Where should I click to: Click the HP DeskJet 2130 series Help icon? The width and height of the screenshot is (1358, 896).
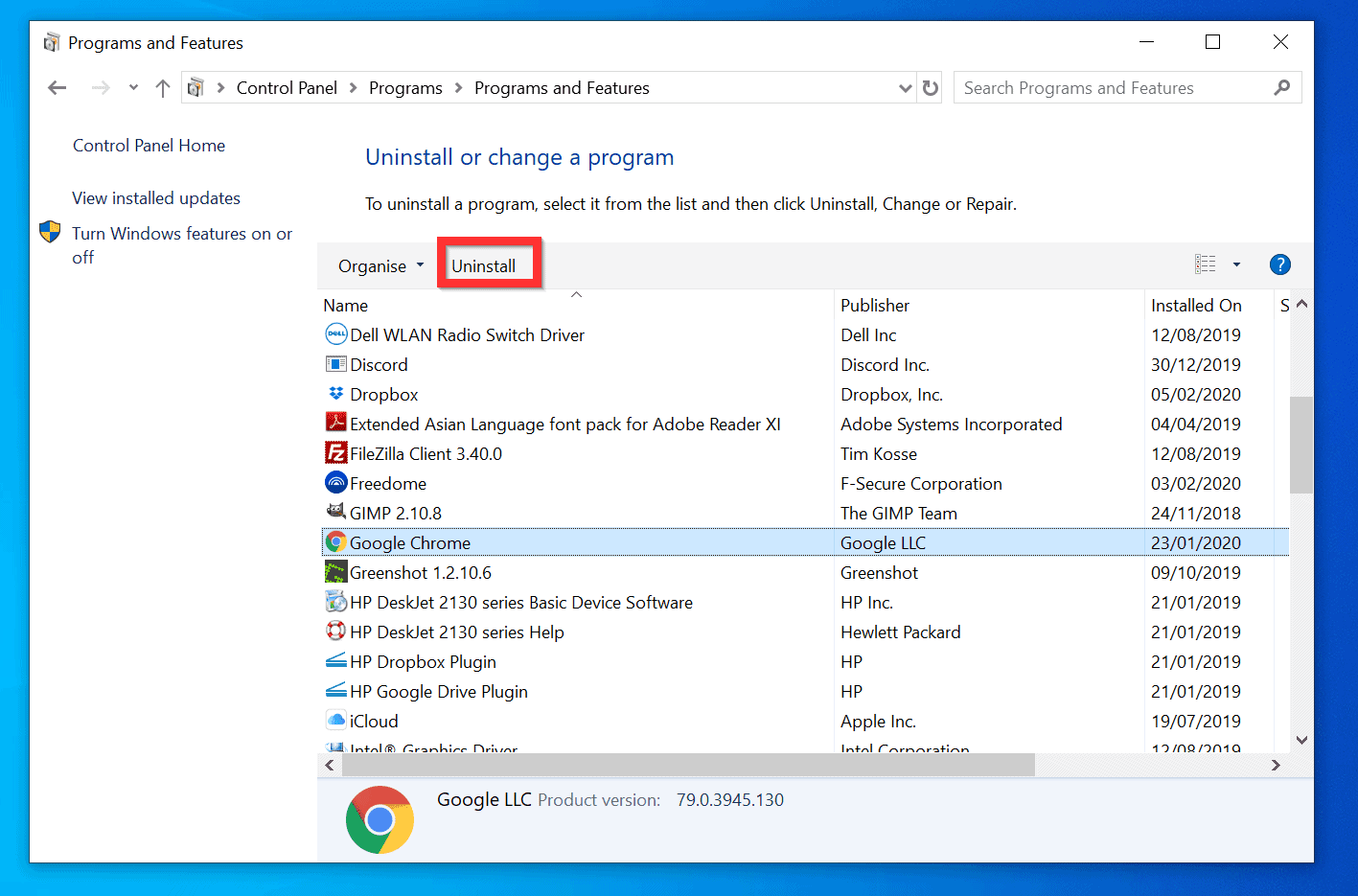pyautogui.click(x=335, y=632)
